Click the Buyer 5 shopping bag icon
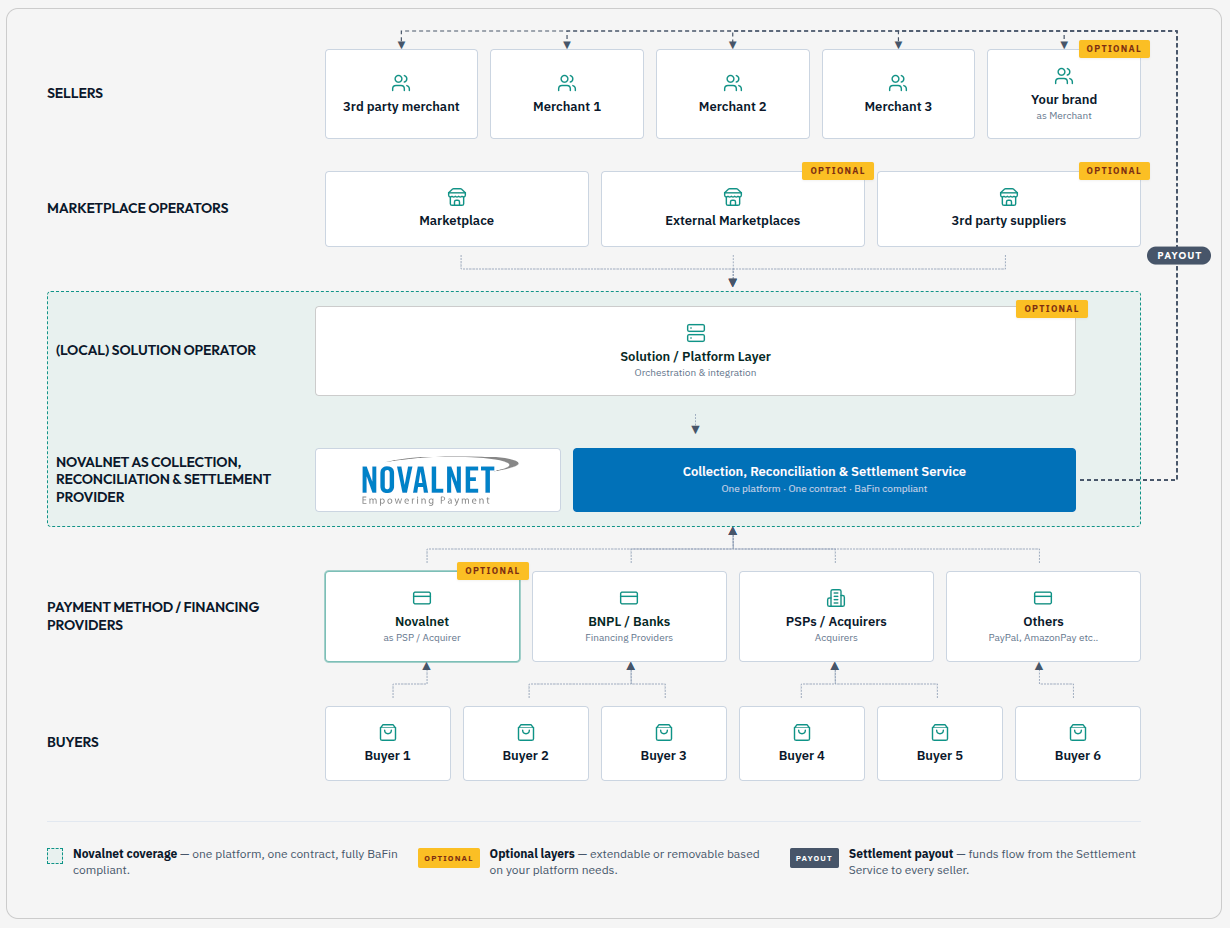Viewport: 1230px width, 928px height. tap(940, 733)
